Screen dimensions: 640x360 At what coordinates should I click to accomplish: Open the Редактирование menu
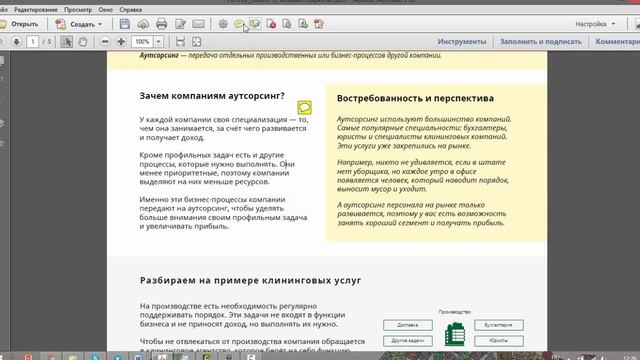click(36, 9)
